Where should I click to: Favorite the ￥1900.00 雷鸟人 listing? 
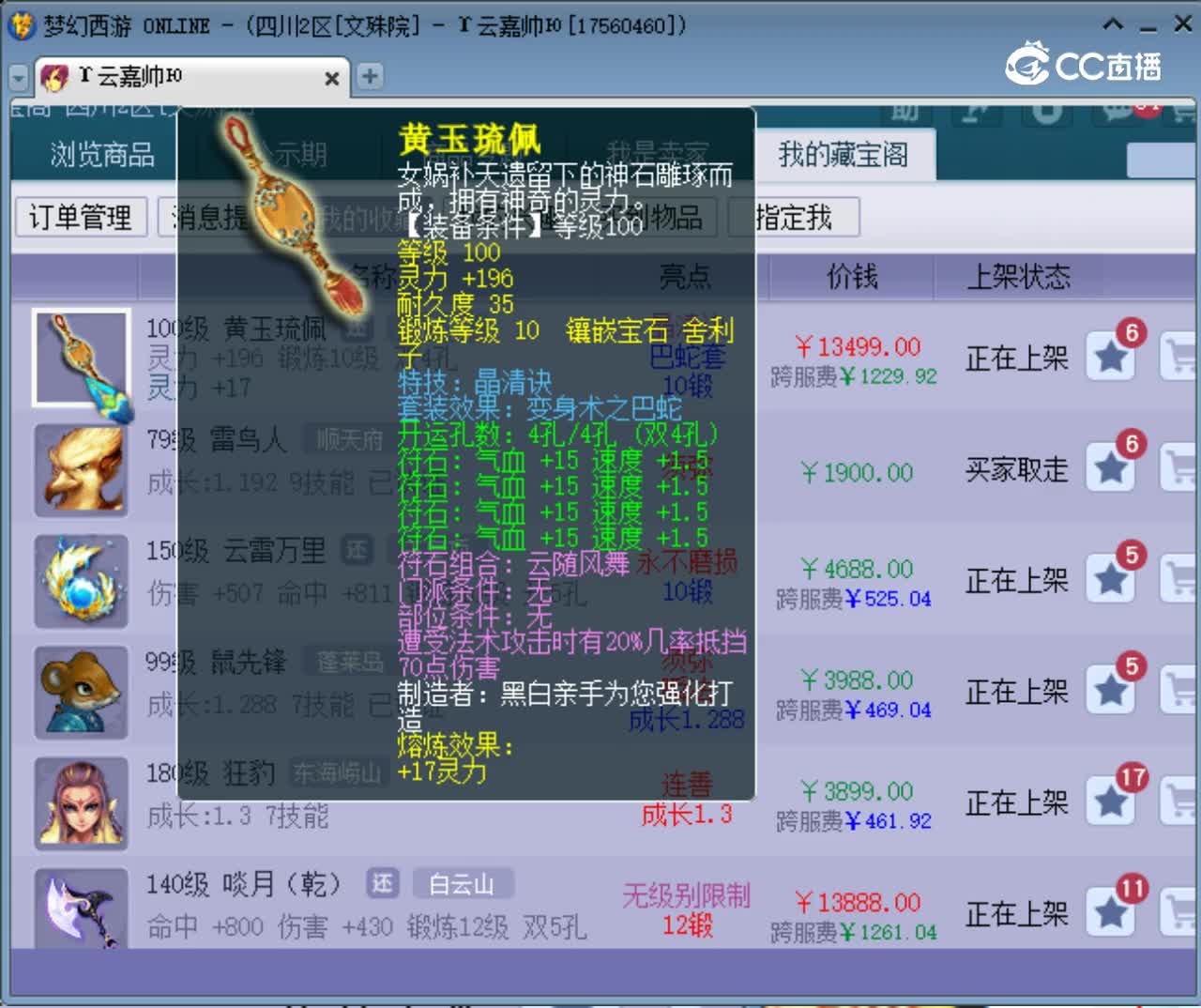[x=1111, y=468]
